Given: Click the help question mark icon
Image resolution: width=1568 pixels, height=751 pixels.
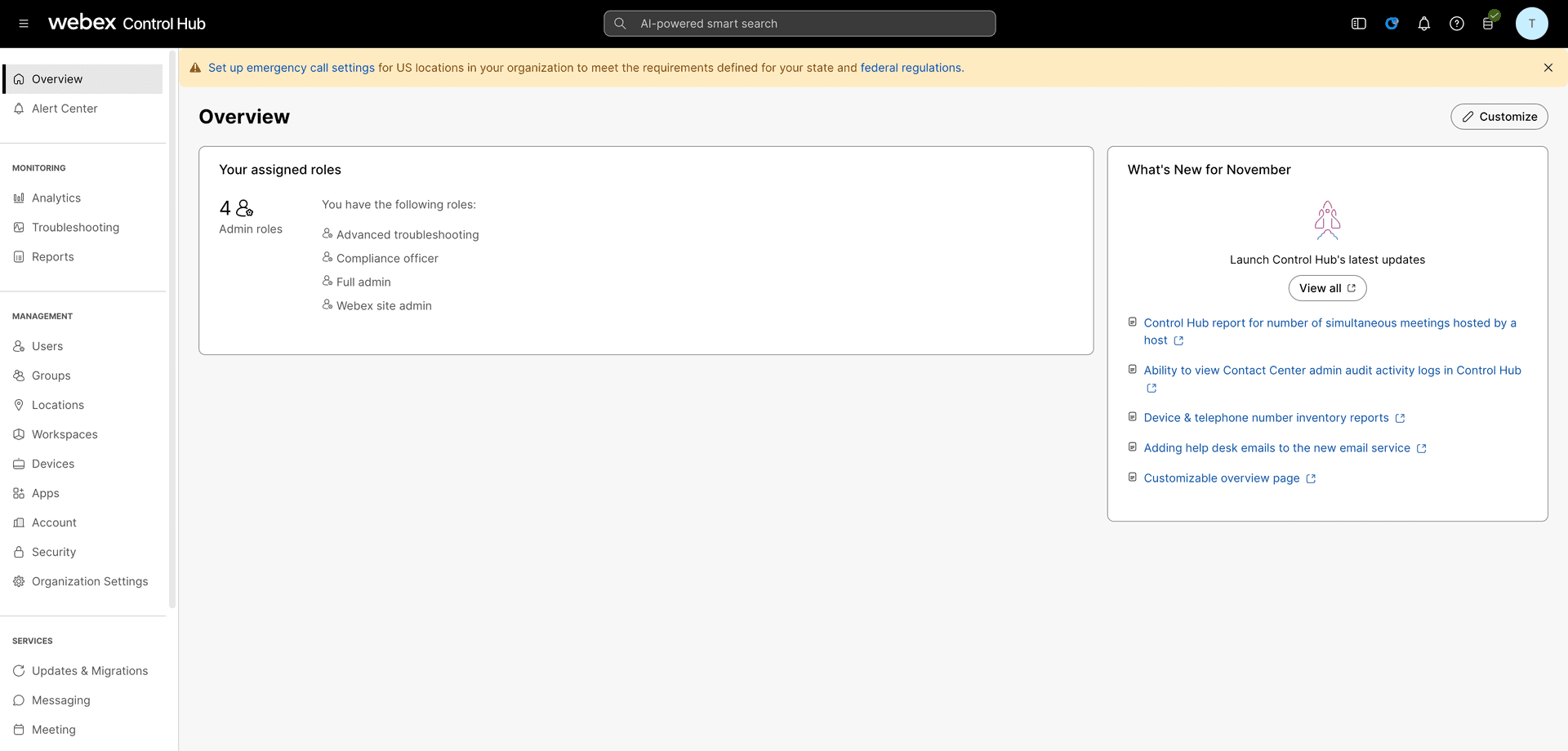Looking at the screenshot, I should 1456,24.
